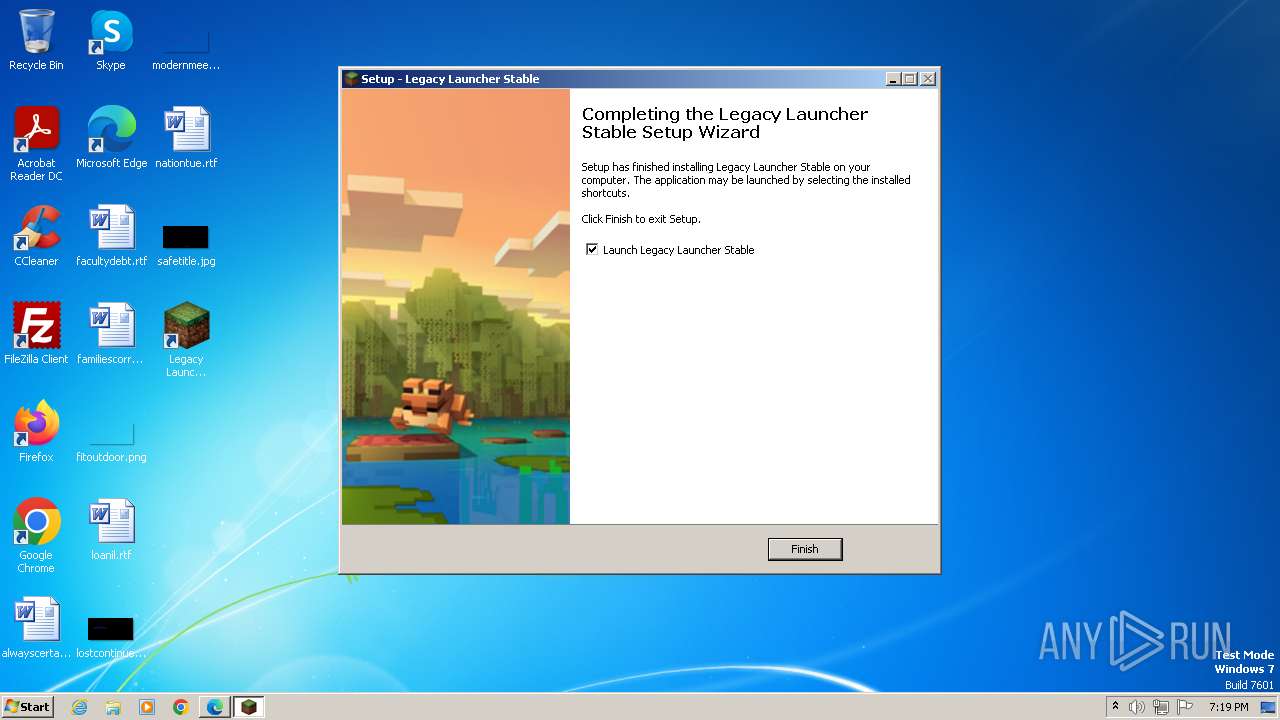
Task: Select alwayscerta... document icon
Action: 36,628
